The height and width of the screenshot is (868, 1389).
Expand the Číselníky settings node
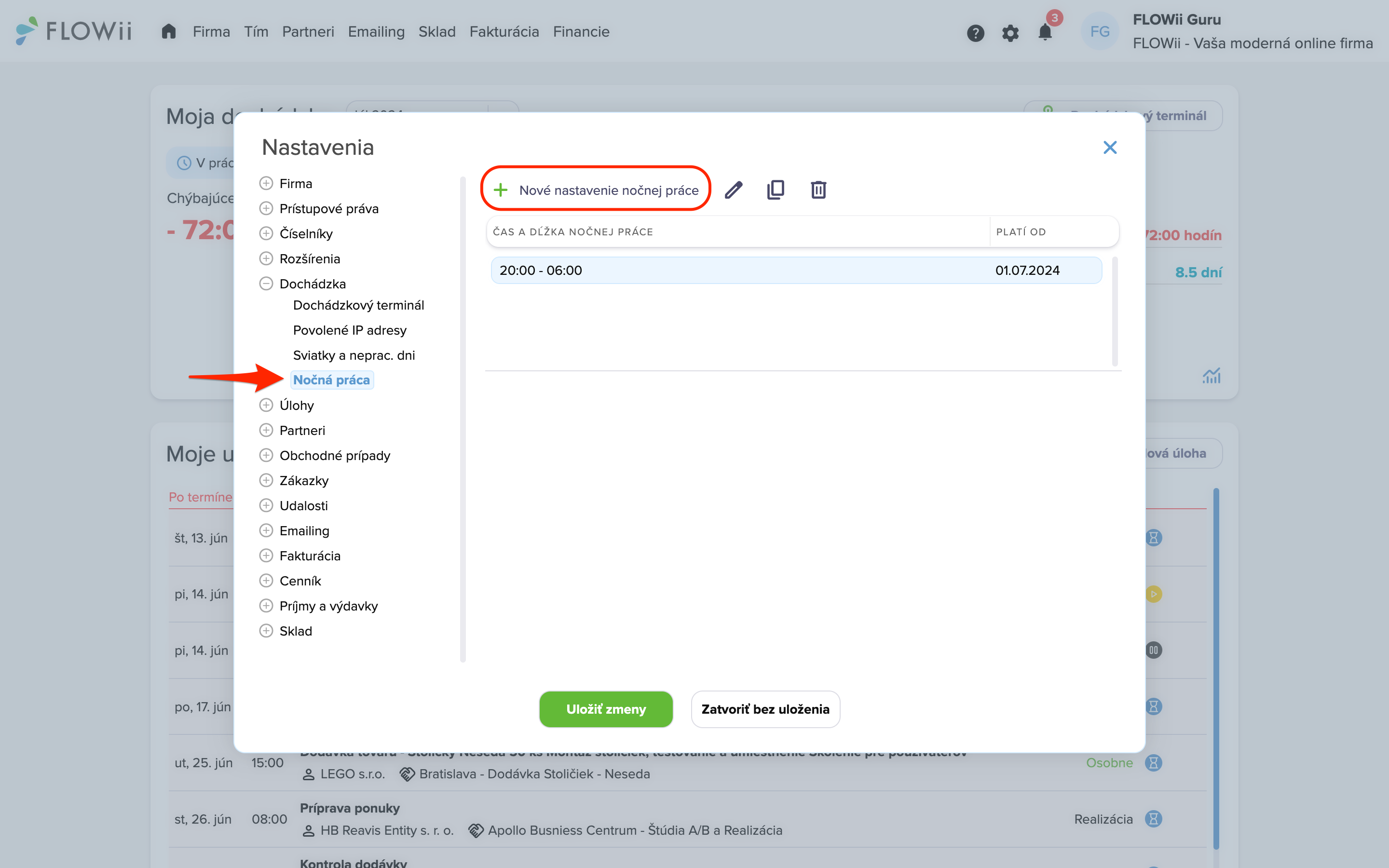click(x=266, y=233)
